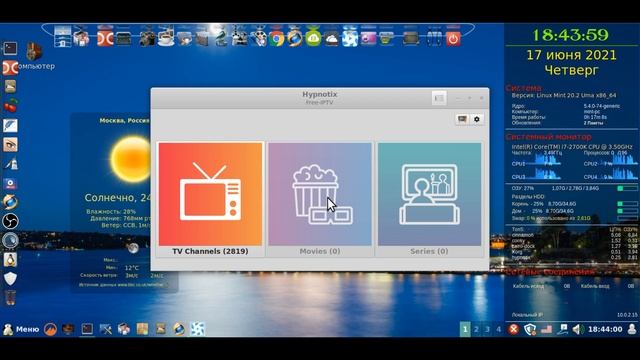This screenshot has height=360, width=640.
Task: Launch the coffee cup icon in top dock
Action: (x=166, y=38)
